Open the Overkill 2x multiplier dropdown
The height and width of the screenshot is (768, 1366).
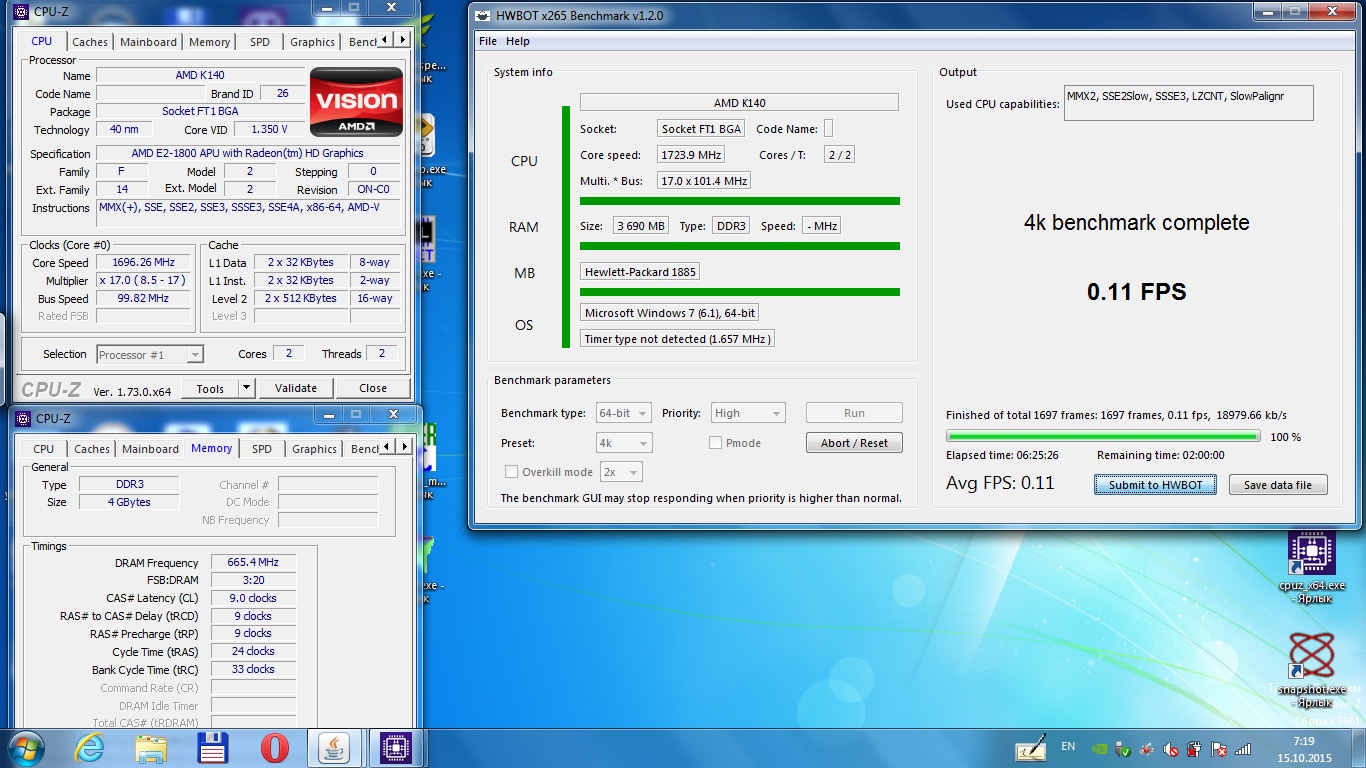coord(621,472)
